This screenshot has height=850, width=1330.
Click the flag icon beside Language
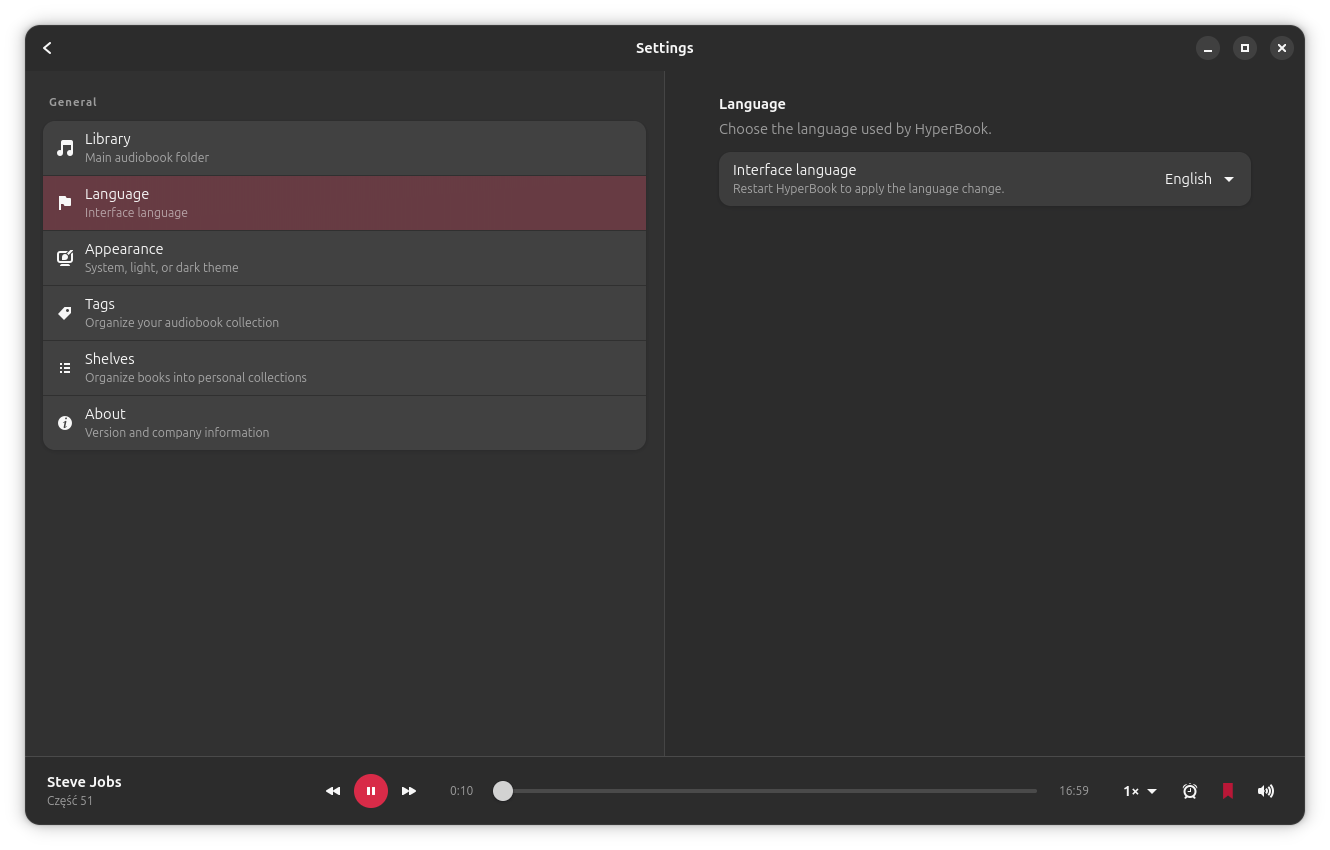pyautogui.click(x=65, y=203)
